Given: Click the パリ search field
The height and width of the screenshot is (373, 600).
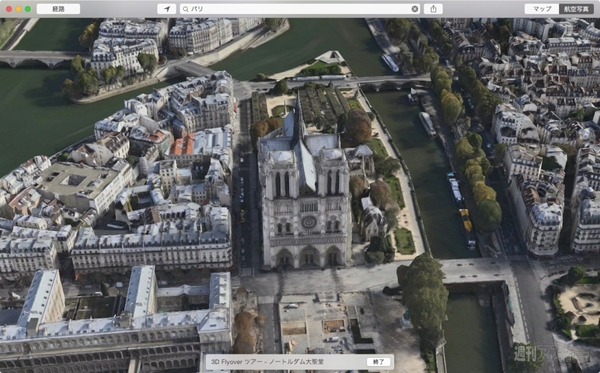Looking at the screenshot, I should click(x=300, y=9).
